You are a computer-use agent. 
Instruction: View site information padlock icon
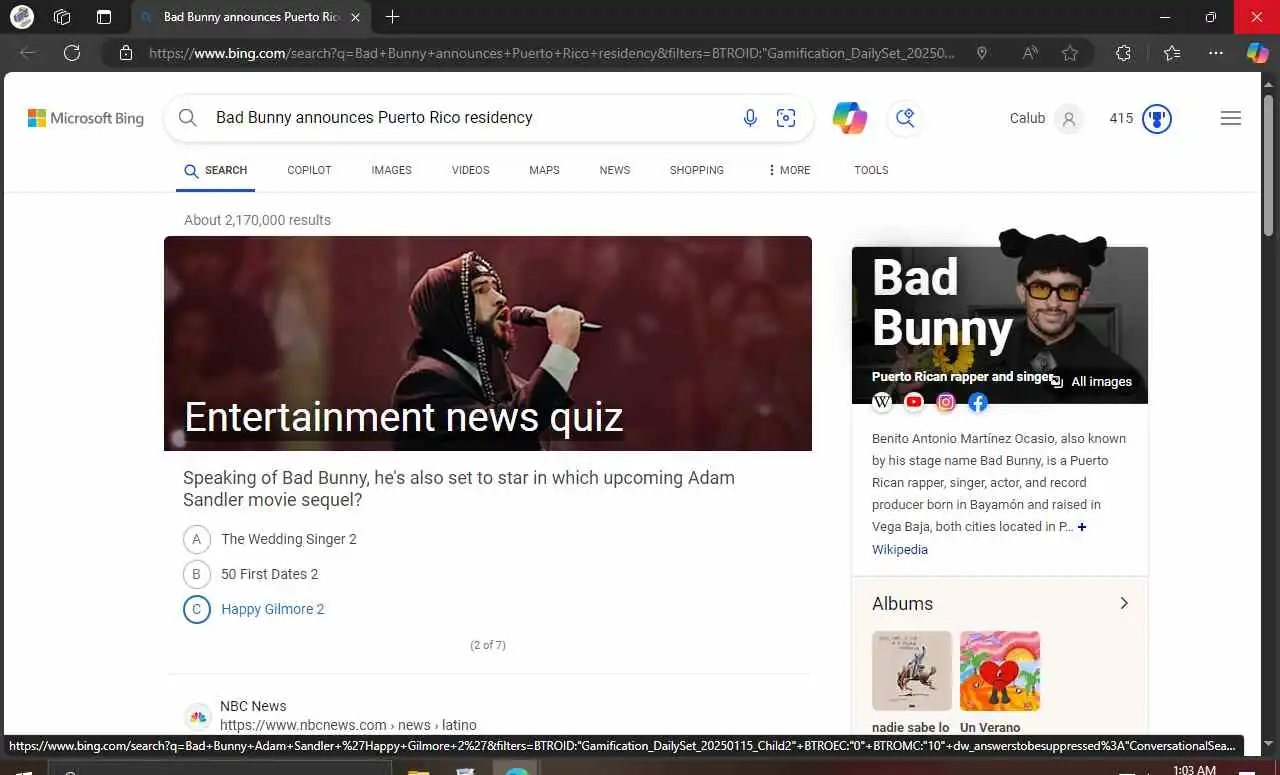[126, 53]
